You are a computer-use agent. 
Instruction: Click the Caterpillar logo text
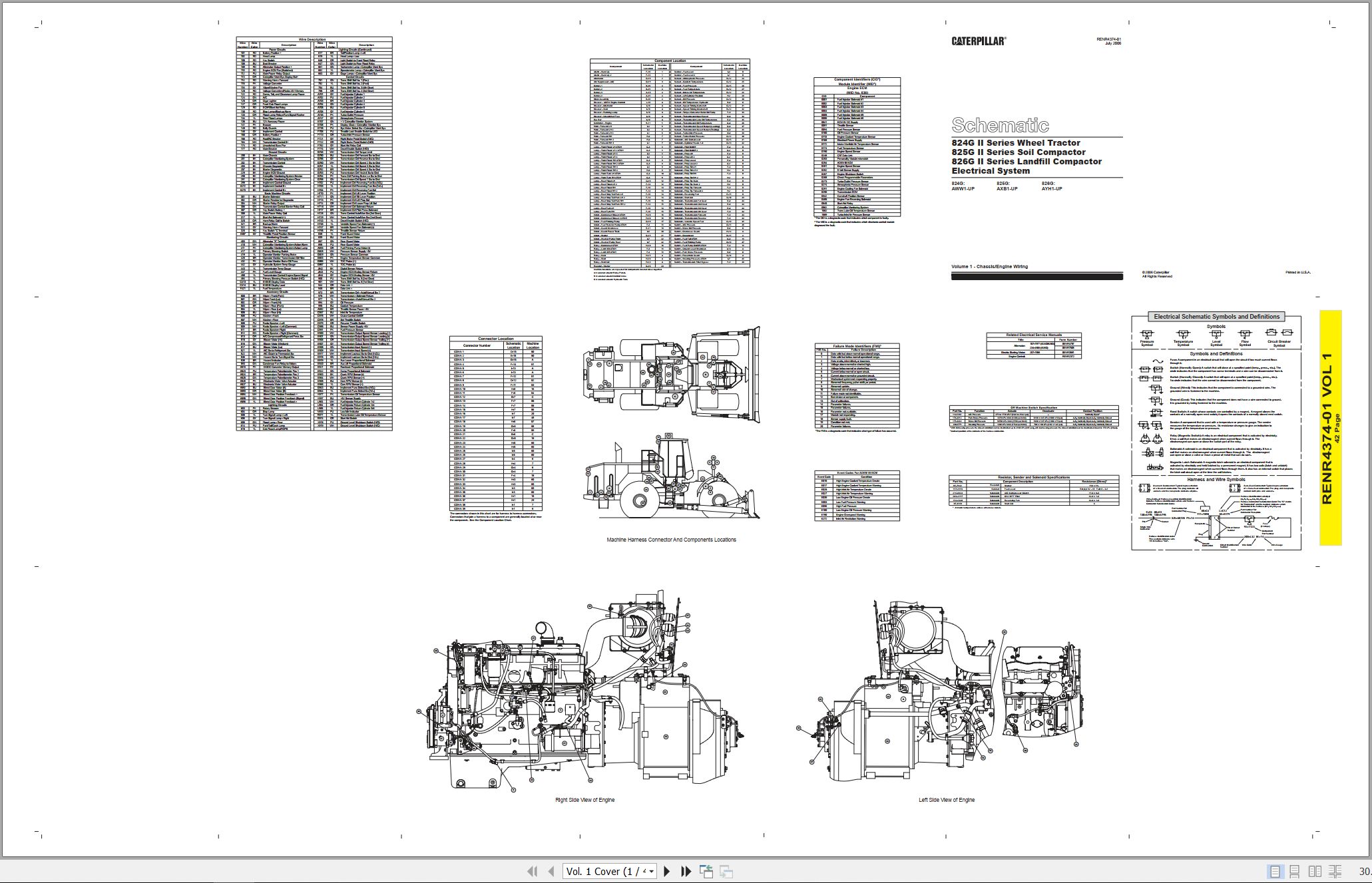[978, 41]
